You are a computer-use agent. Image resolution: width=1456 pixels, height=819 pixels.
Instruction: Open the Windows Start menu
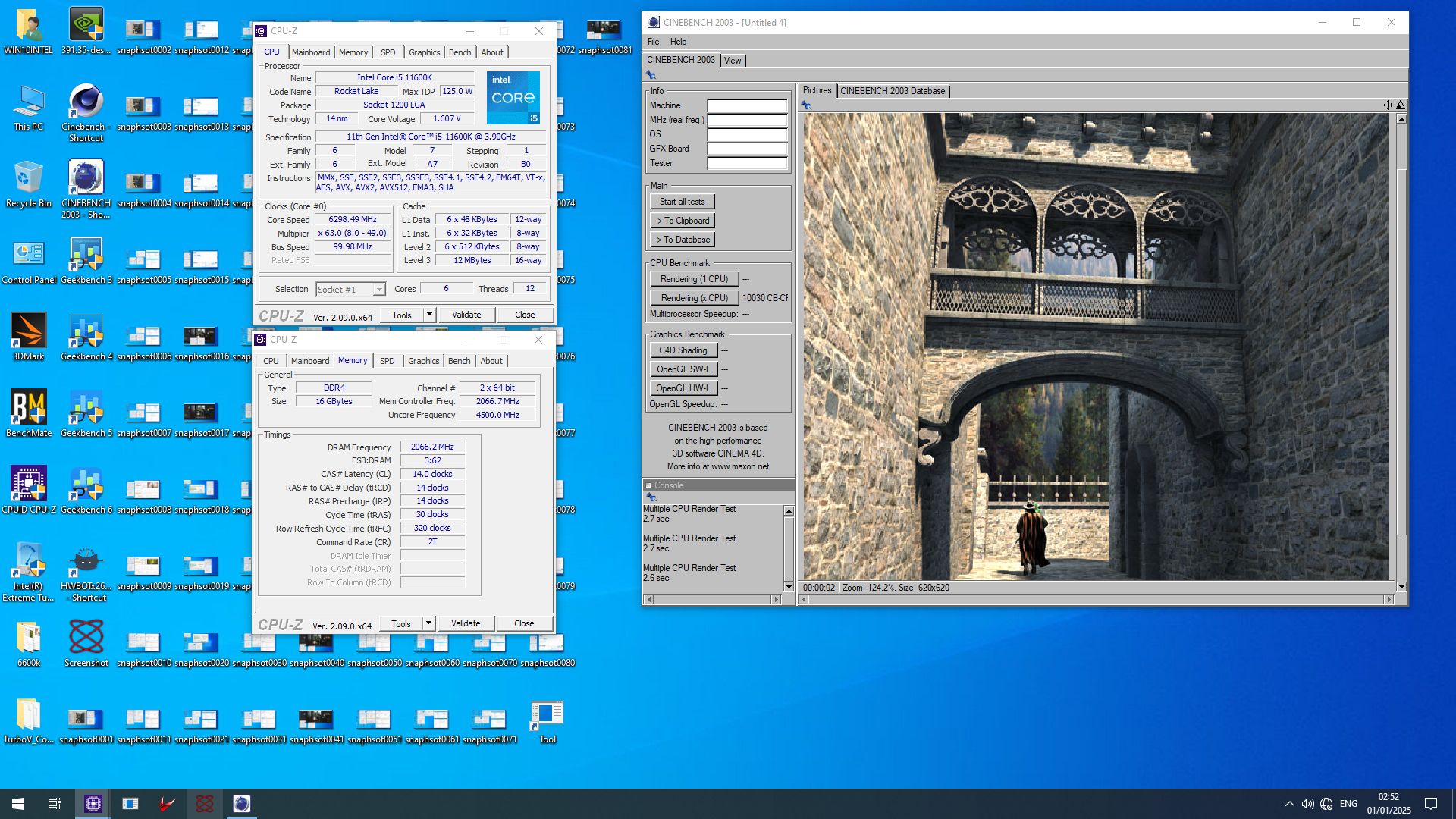tap(18, 804)
